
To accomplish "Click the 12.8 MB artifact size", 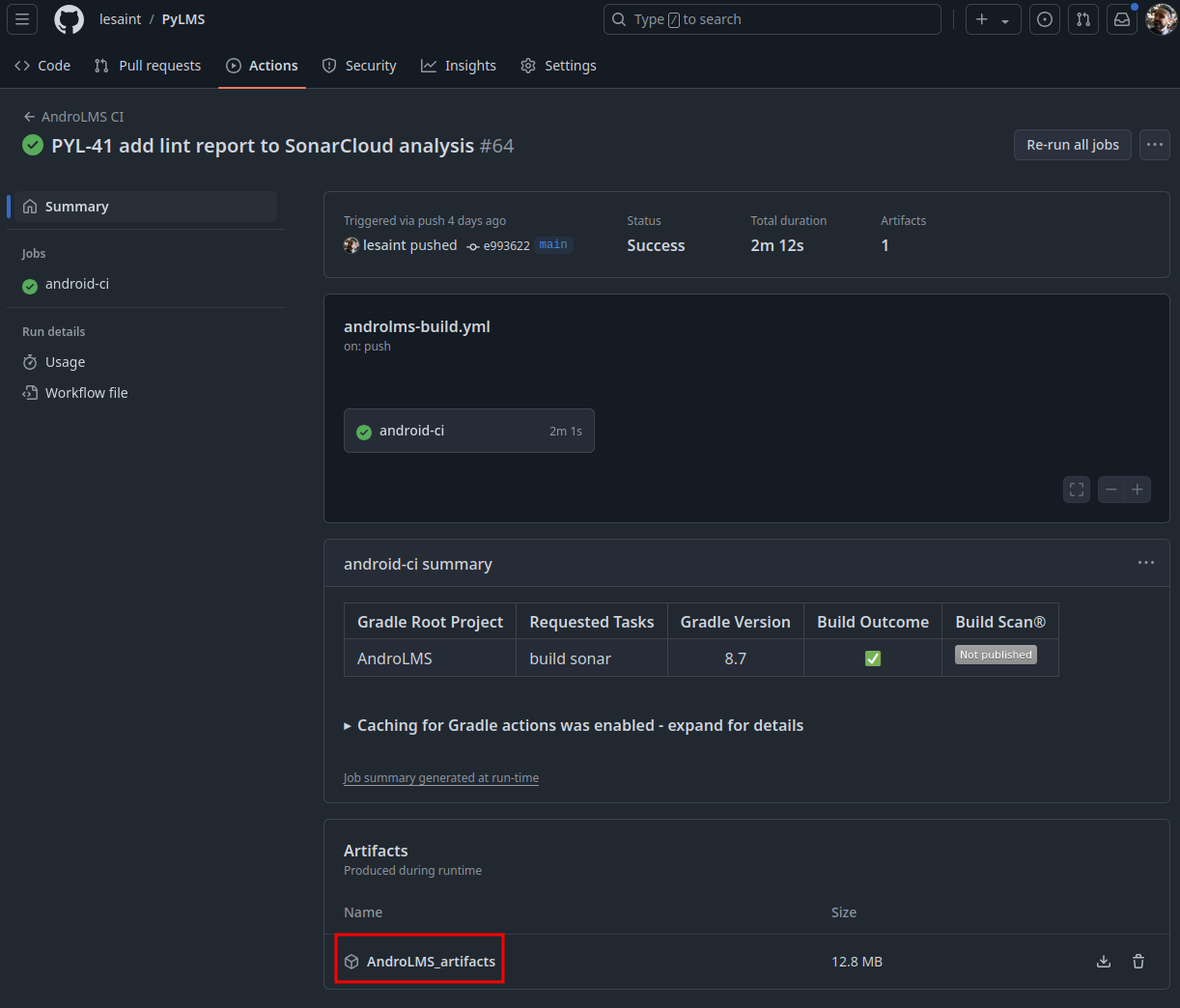I will point(857,962).
